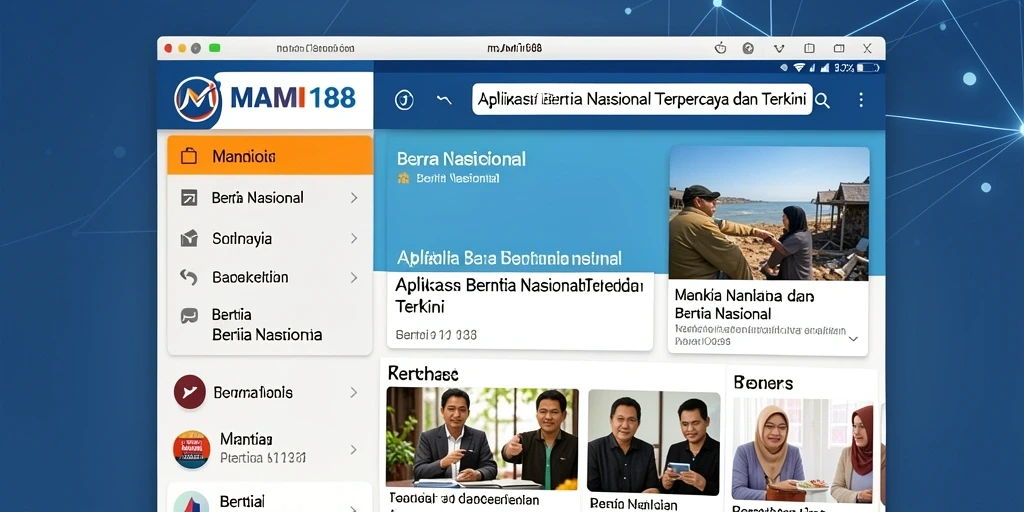Open the Sotinayia sidebar item
This screenshot has height=512, width=1024.
[x=270, y=238]
